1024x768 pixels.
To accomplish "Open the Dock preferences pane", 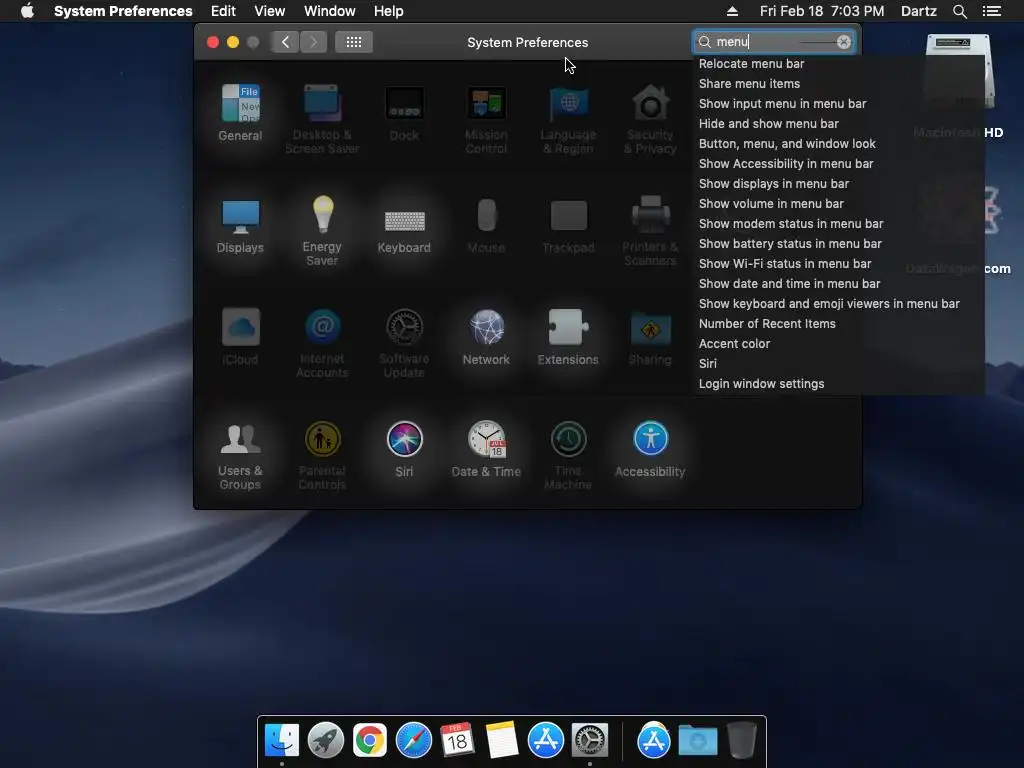I will [404, 112].
